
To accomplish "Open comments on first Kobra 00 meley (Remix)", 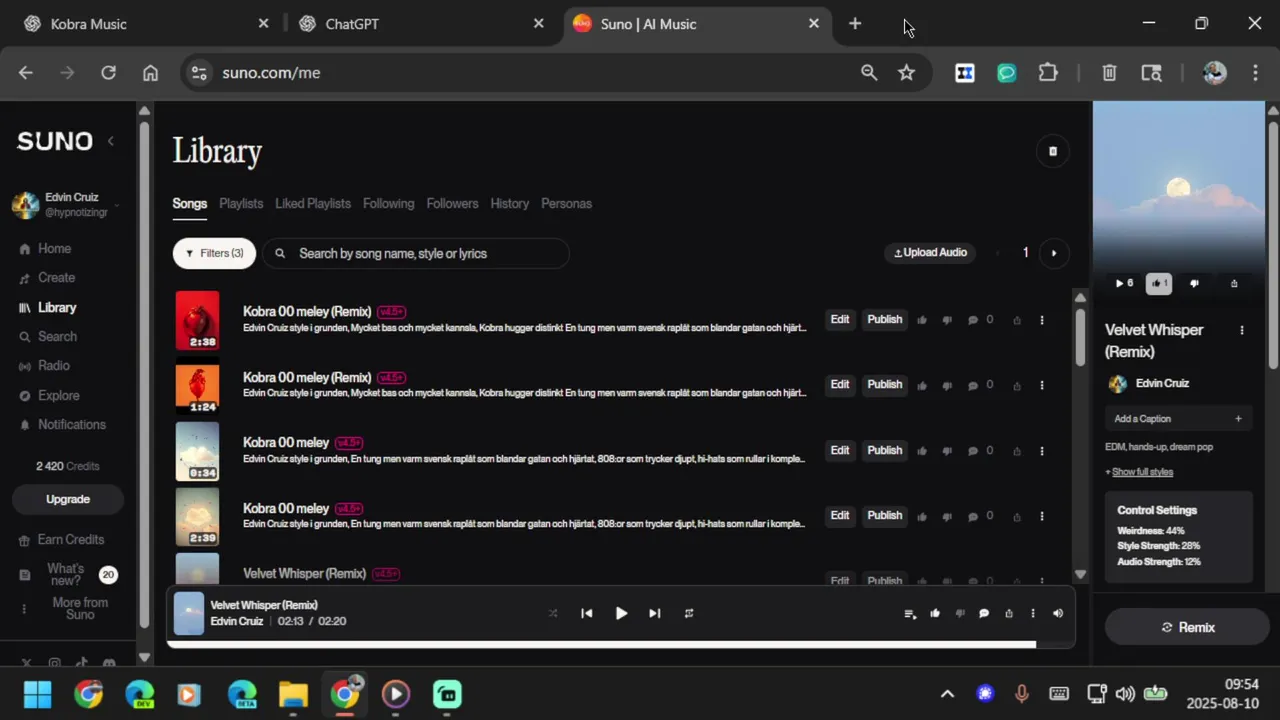I will [x=973, y=321].
